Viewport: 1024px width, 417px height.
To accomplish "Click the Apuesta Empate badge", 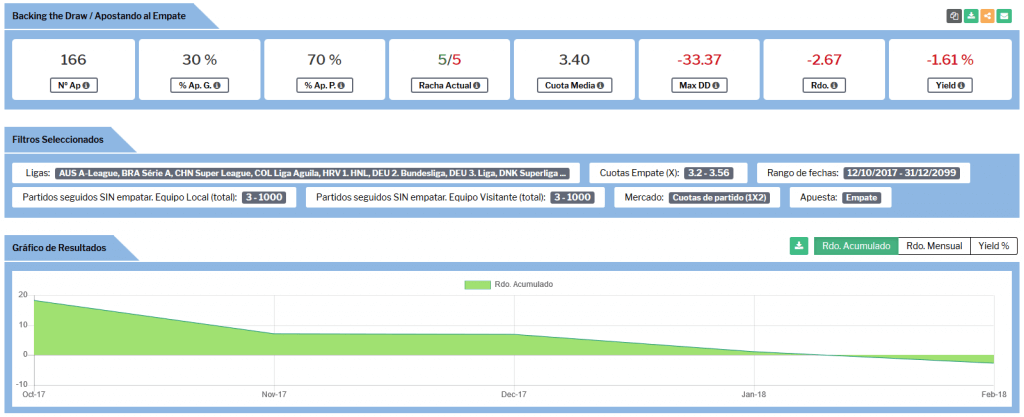I will [x=860, y=198].
